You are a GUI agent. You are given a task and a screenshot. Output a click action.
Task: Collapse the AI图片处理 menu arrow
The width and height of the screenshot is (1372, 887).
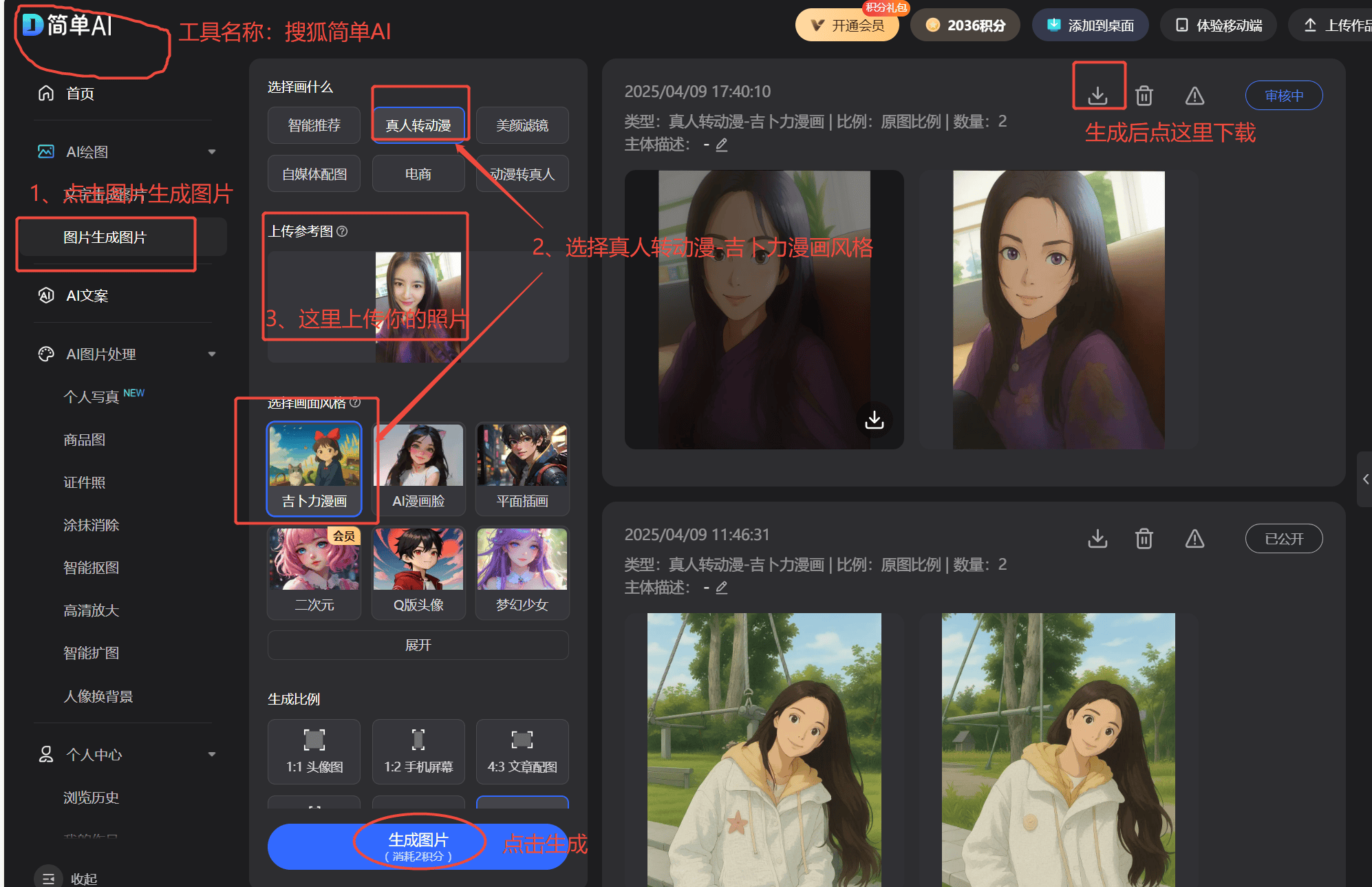tap(212, 354)
